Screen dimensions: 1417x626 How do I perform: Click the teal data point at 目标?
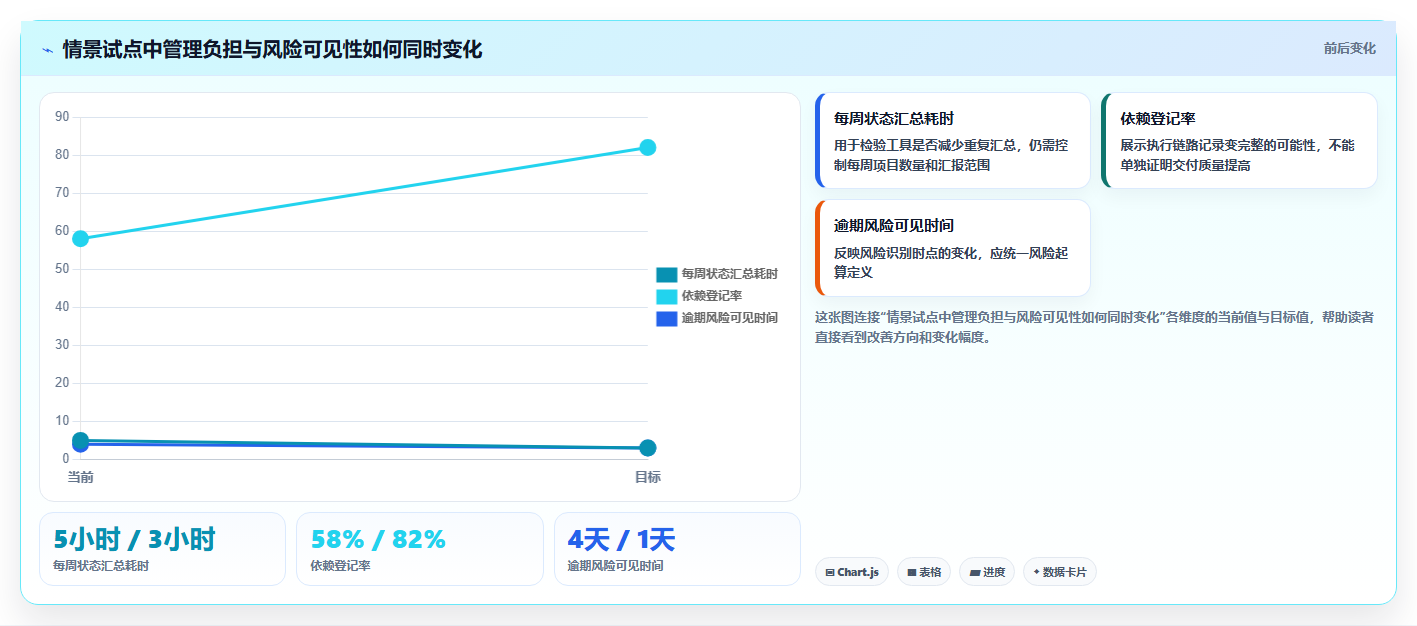coord(647,448)
